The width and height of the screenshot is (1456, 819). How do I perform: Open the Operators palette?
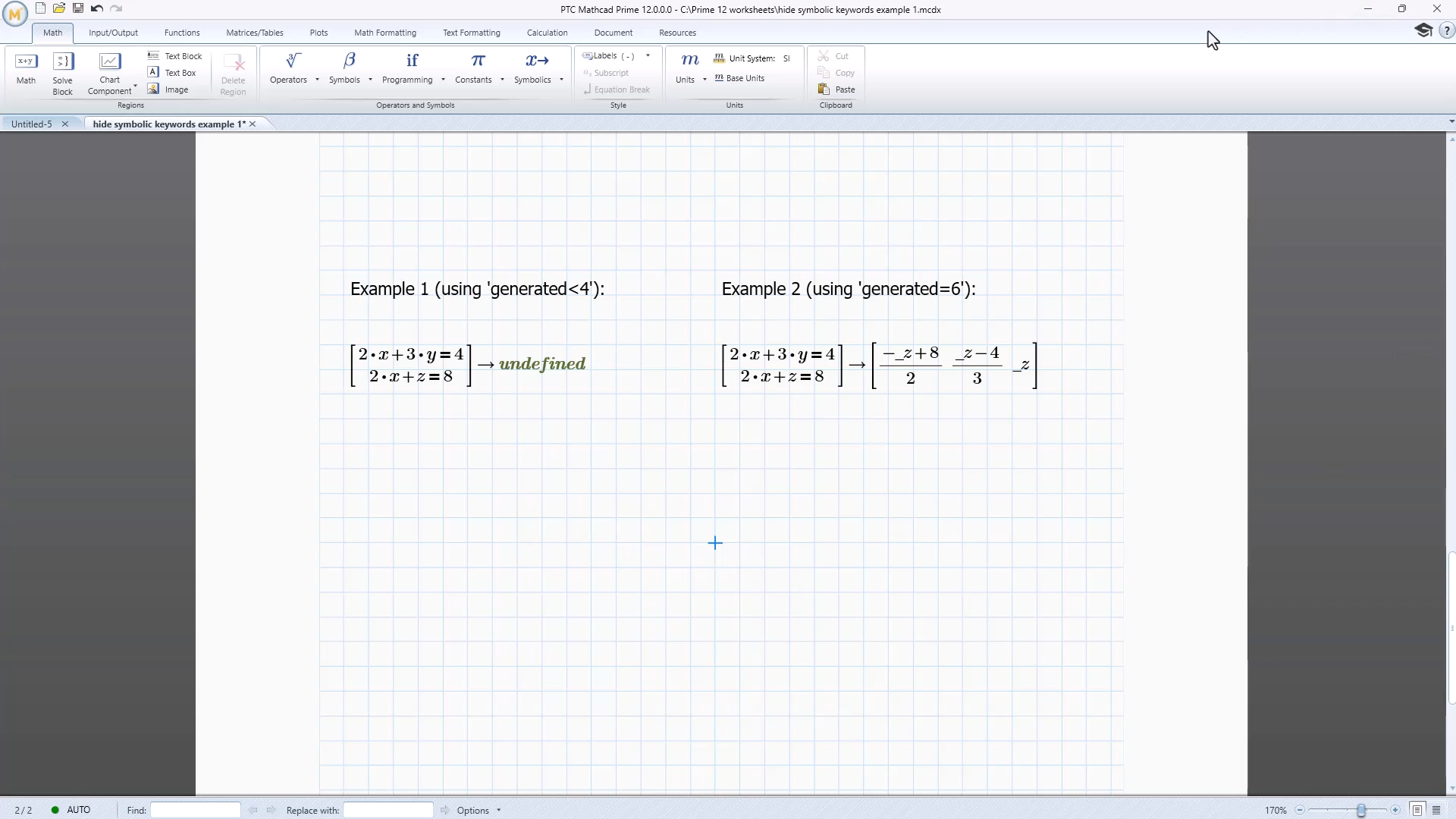tap(289, 68)
